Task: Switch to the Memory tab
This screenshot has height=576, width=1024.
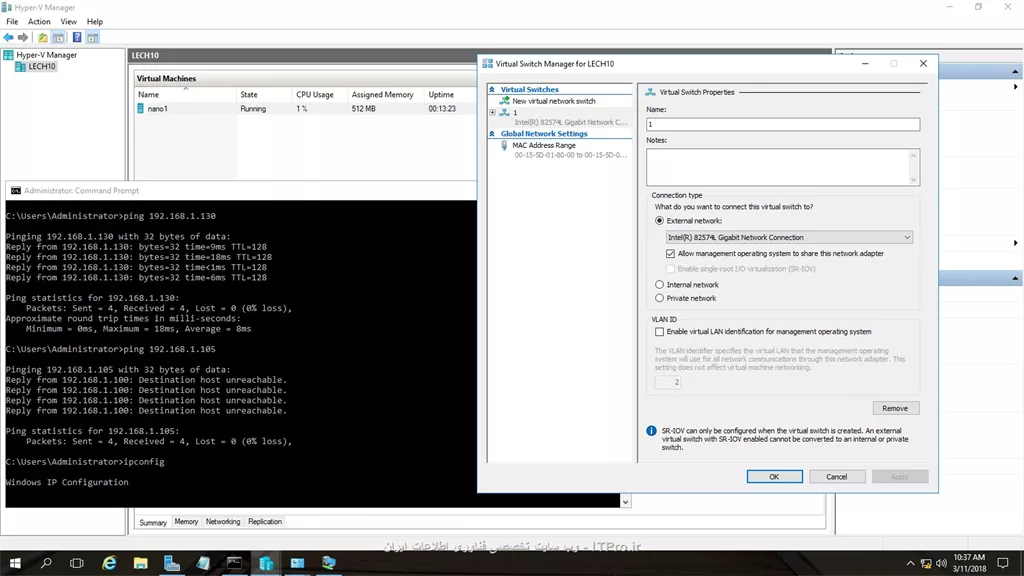Action: click(186, 522)
